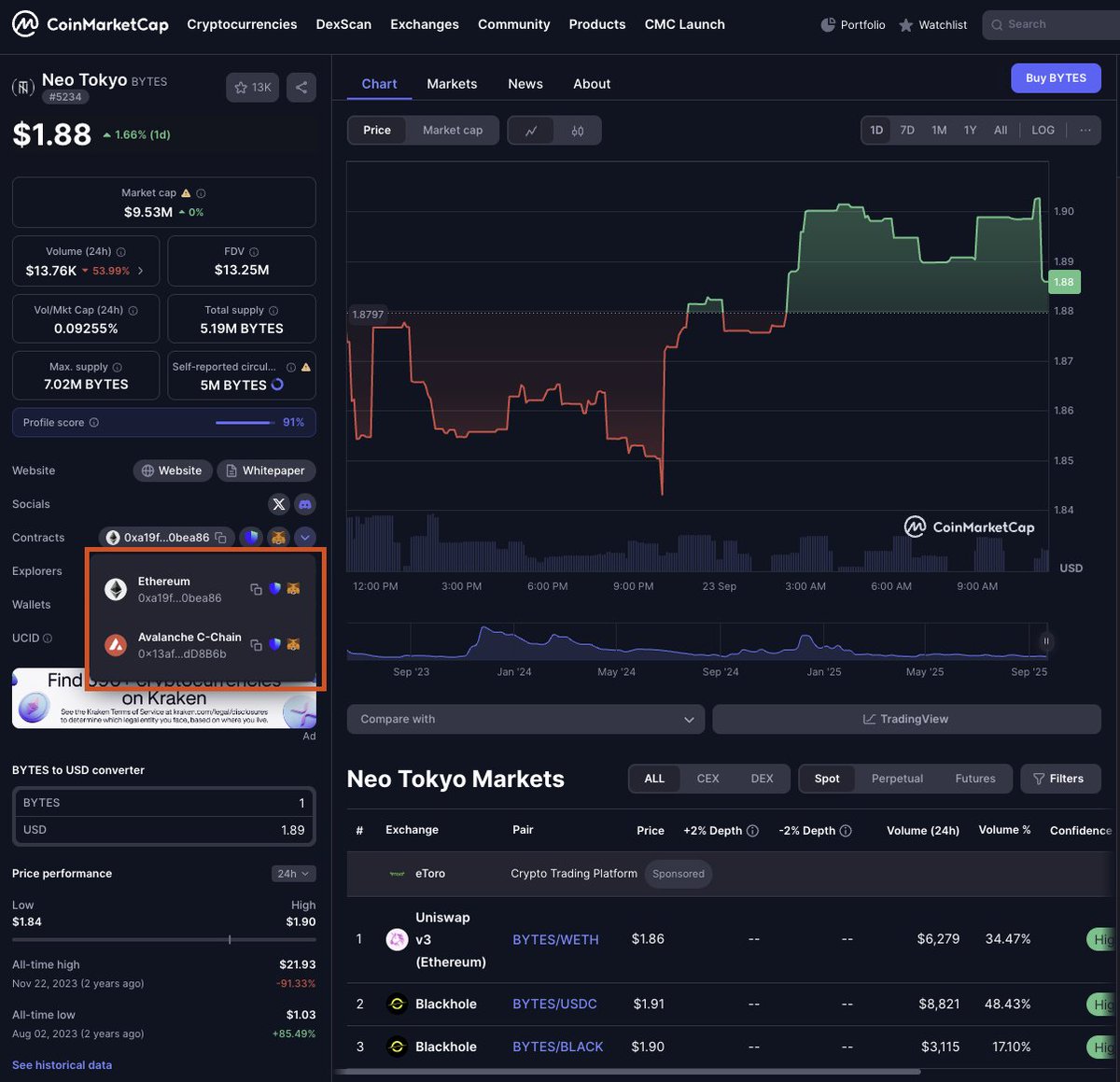The image size is (1120, 1082).
Task: Copy the Avalanche C-Chain contract address
Action: [x=256, y=645]
